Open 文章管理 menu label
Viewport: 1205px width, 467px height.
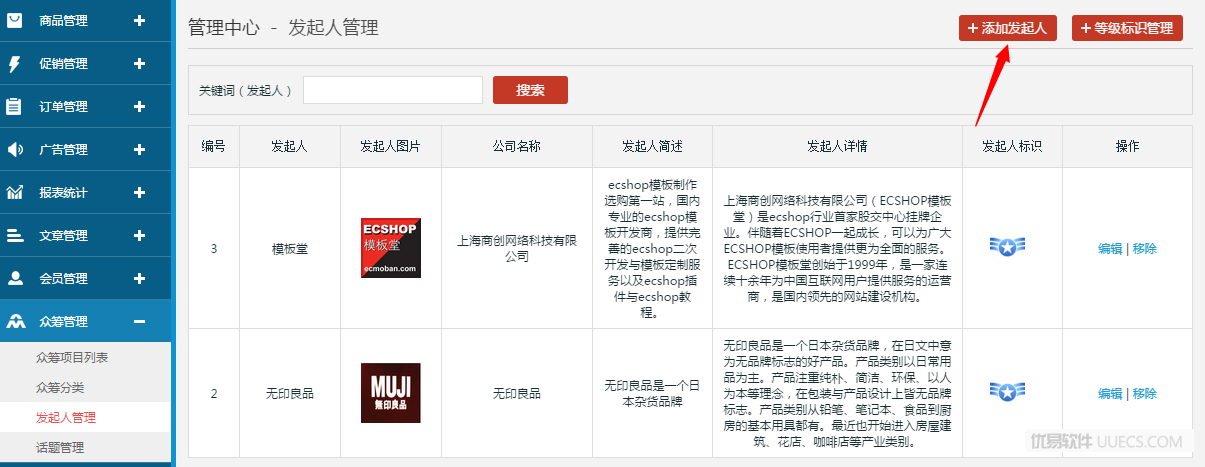[x=63, y=235]
